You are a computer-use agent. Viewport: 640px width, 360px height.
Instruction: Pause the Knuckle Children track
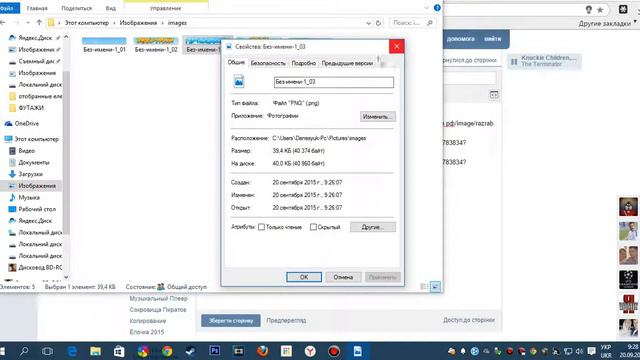(x=514, y=62)
